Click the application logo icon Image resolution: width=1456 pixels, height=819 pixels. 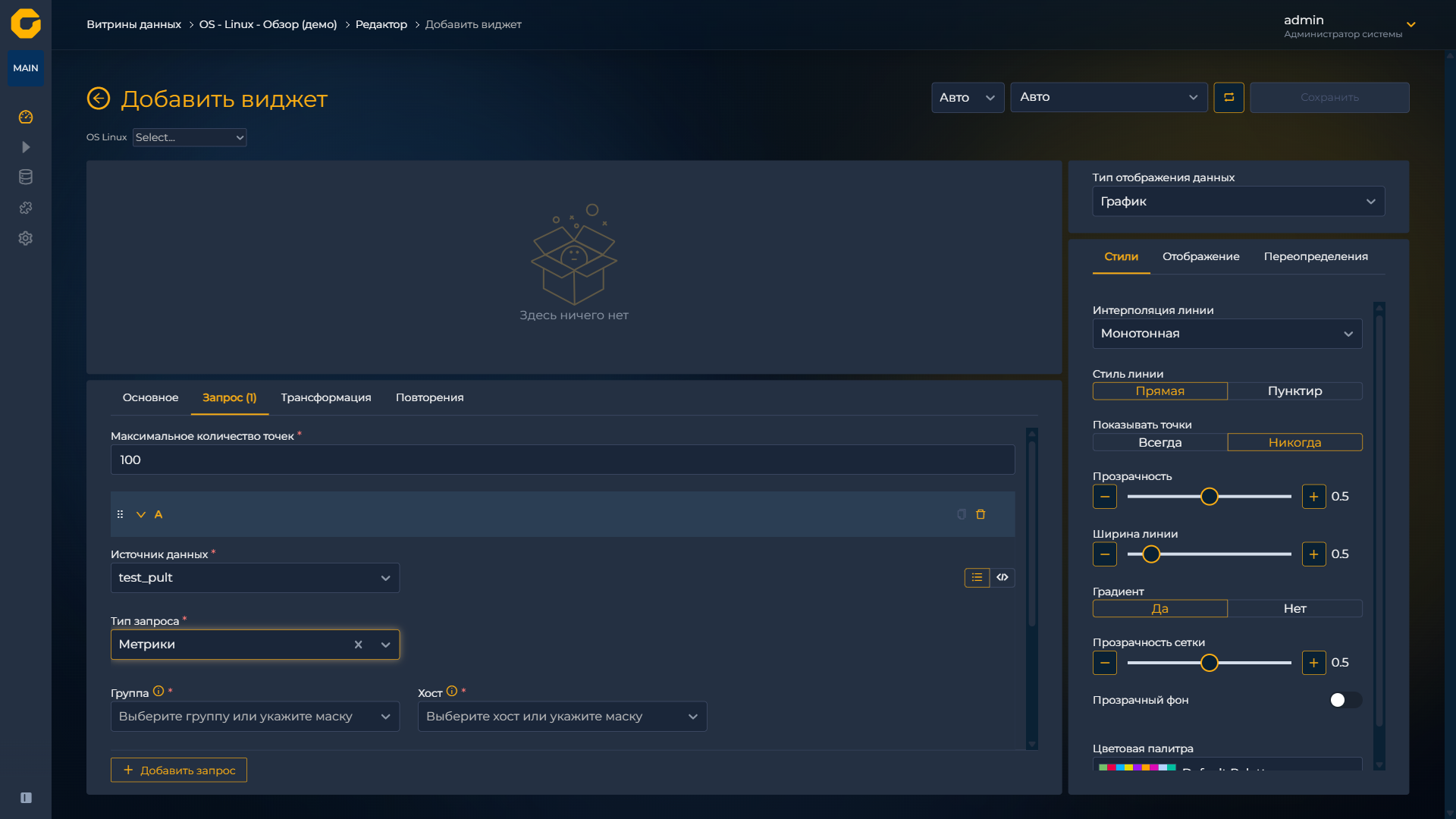(x=26, y=24)
